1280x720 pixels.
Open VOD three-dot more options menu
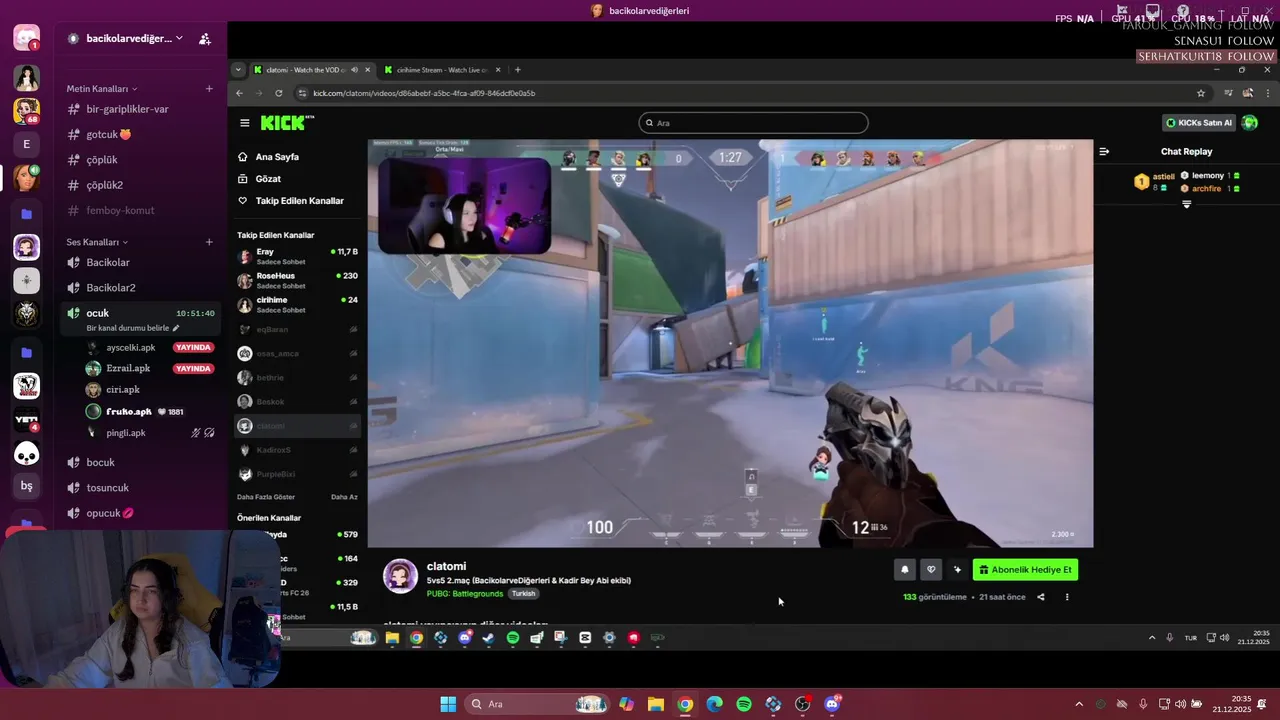coord(1067,597)
